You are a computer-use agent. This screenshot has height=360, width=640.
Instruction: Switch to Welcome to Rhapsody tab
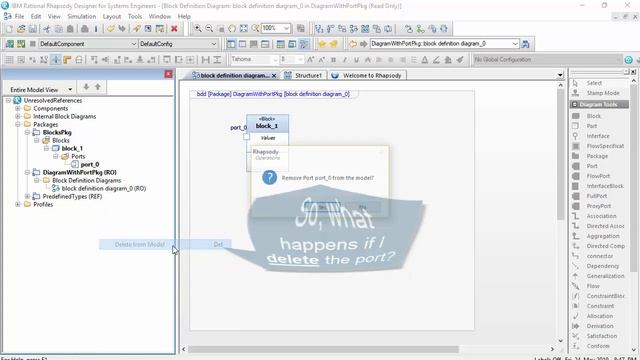click(367, 76)
